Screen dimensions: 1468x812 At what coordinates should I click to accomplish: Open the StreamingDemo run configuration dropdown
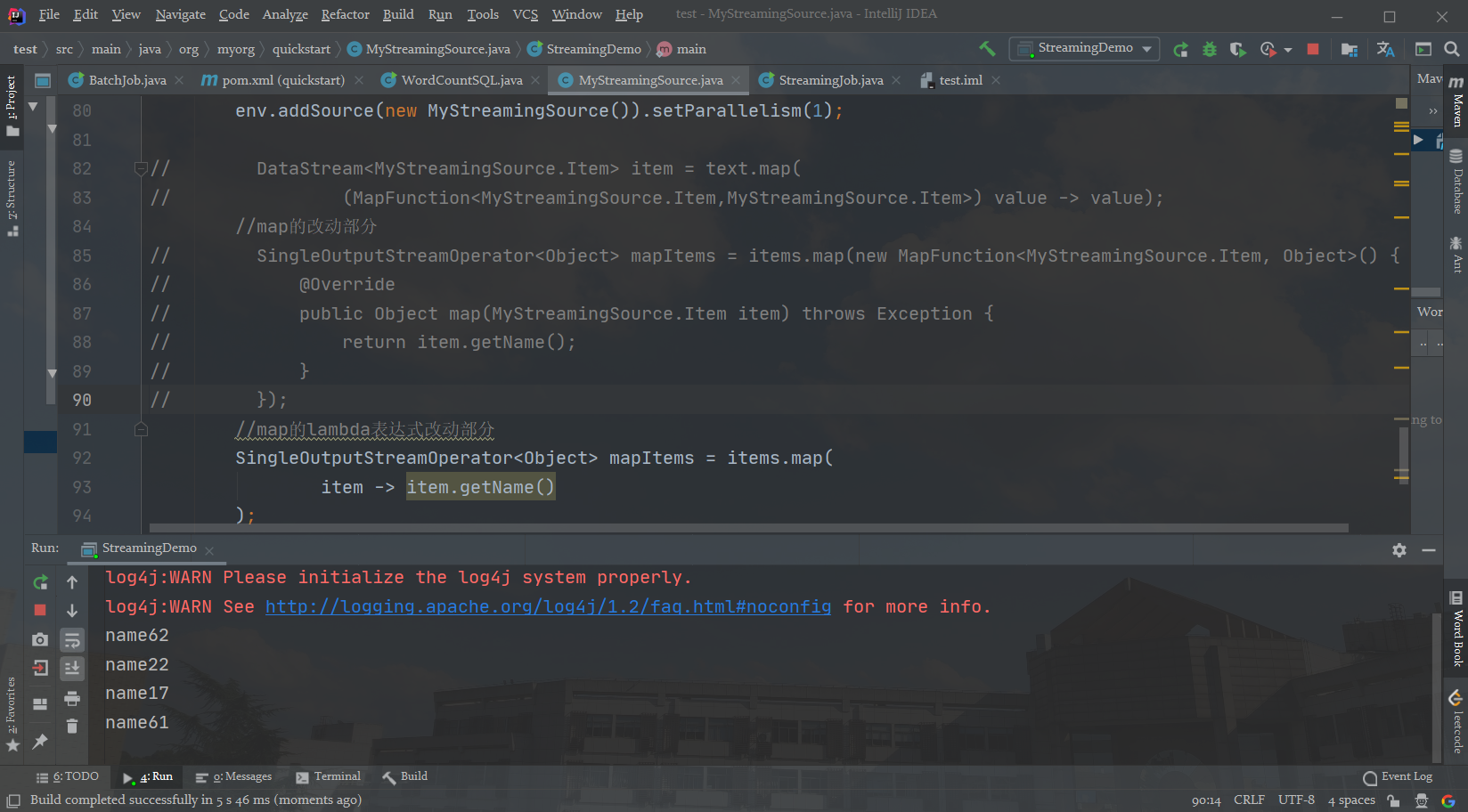[x=1084, y=49]
